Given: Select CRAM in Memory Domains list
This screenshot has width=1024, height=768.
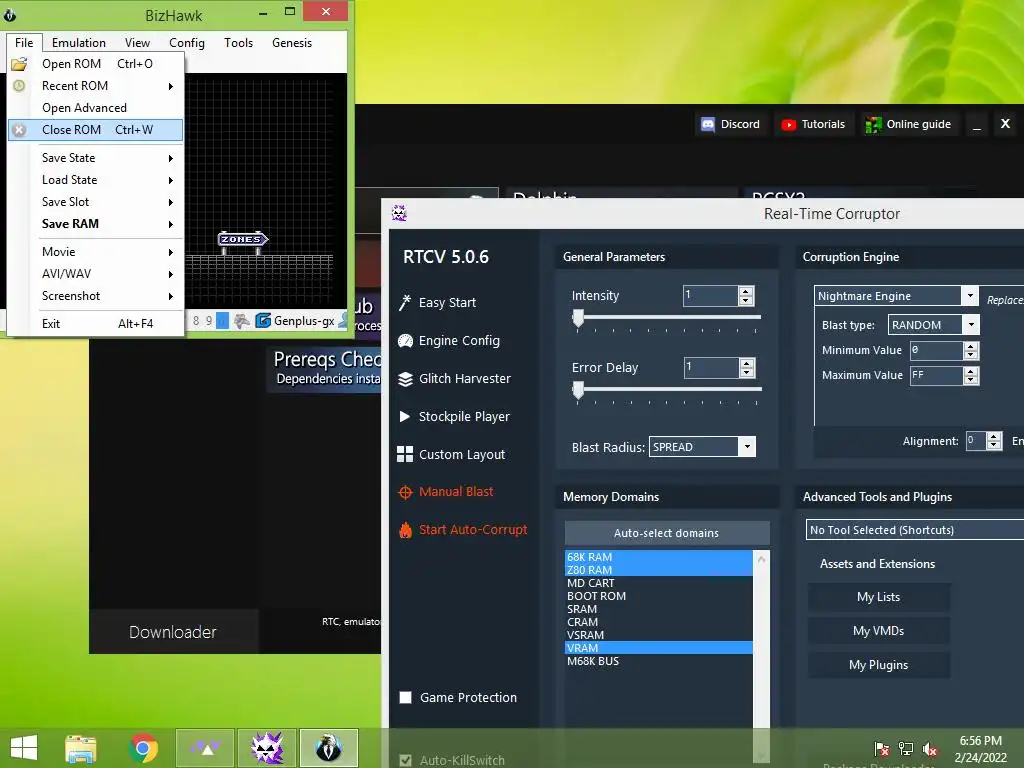Looking at the screenshot, I should point(658,622).
